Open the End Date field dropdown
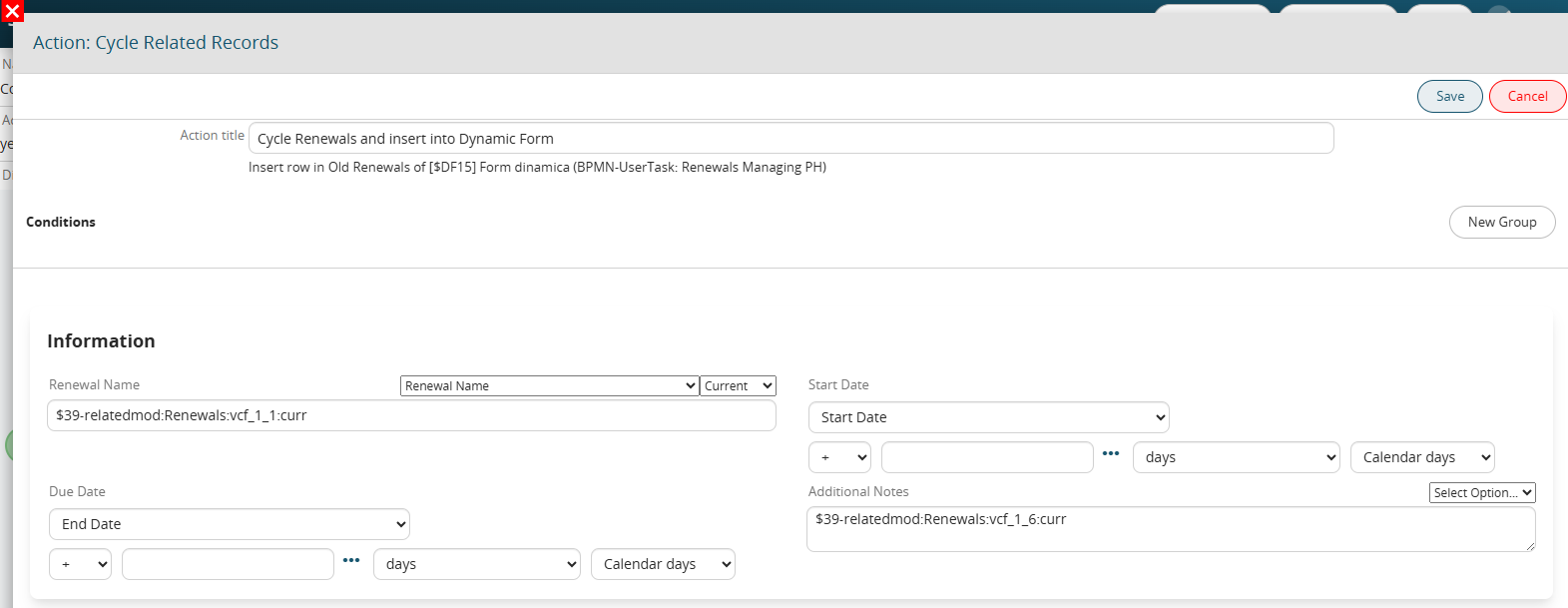The width and height of the screenshot is (1568, 608). [230, 523]
